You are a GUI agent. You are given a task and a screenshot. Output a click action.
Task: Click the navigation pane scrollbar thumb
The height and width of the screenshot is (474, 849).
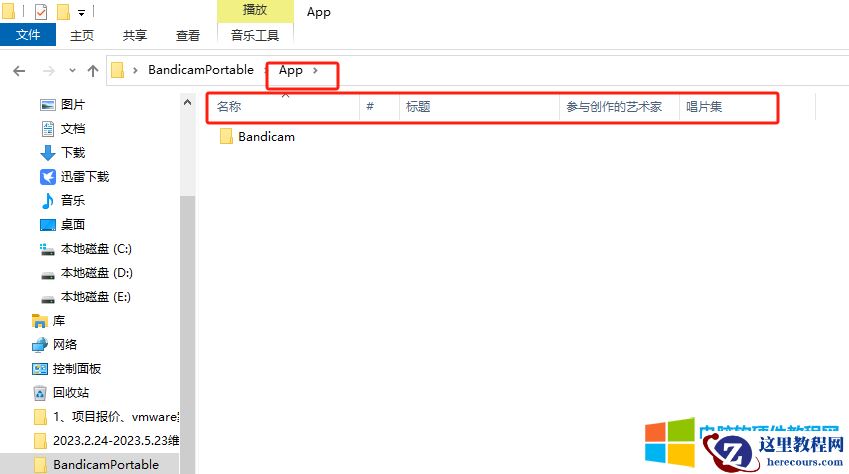click(x=187, y=333)
